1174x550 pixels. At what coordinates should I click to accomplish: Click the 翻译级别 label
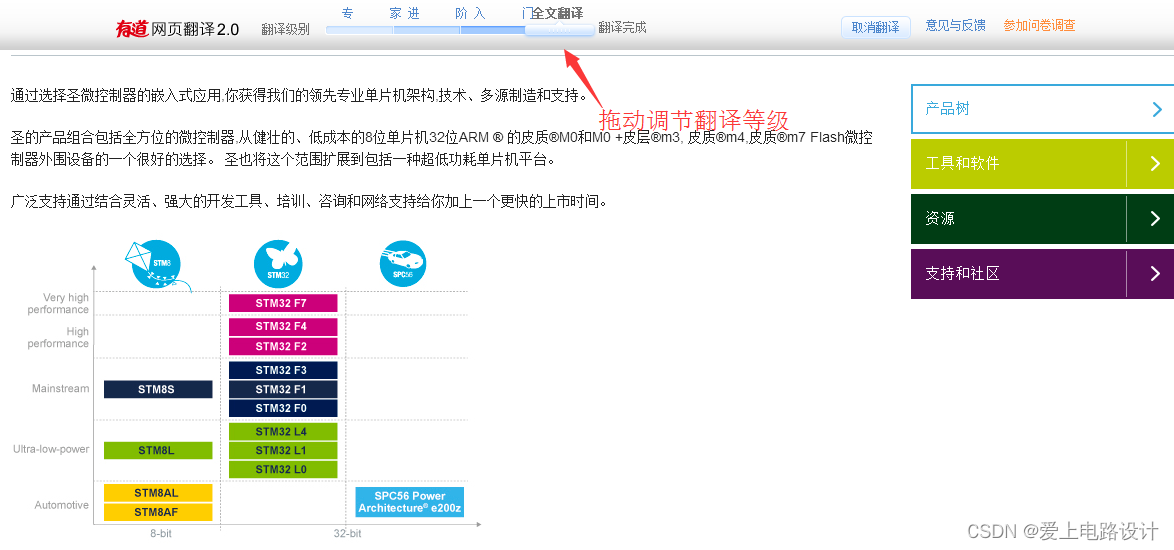pos(285,29)
